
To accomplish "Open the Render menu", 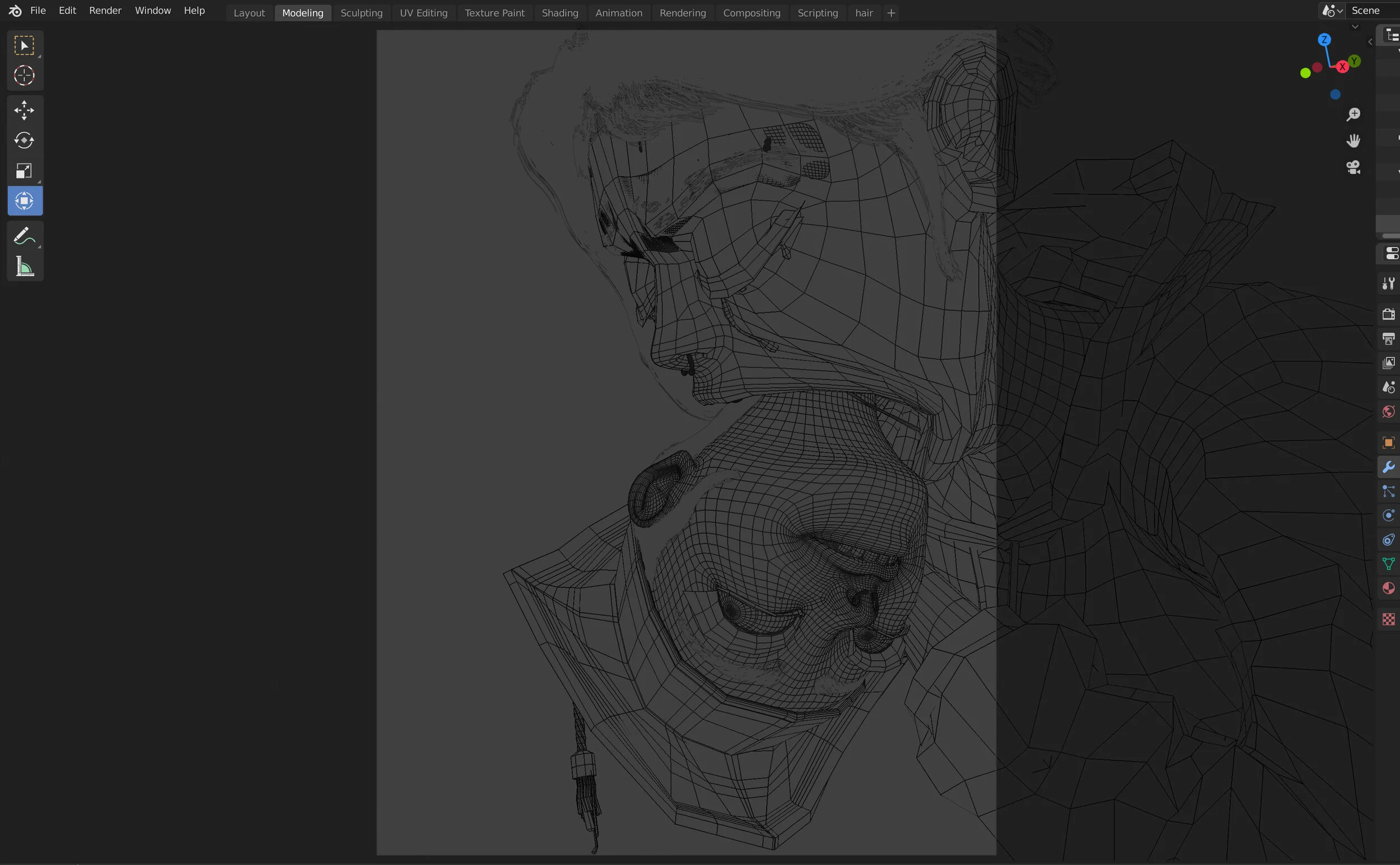I will (x=105, y=10).
